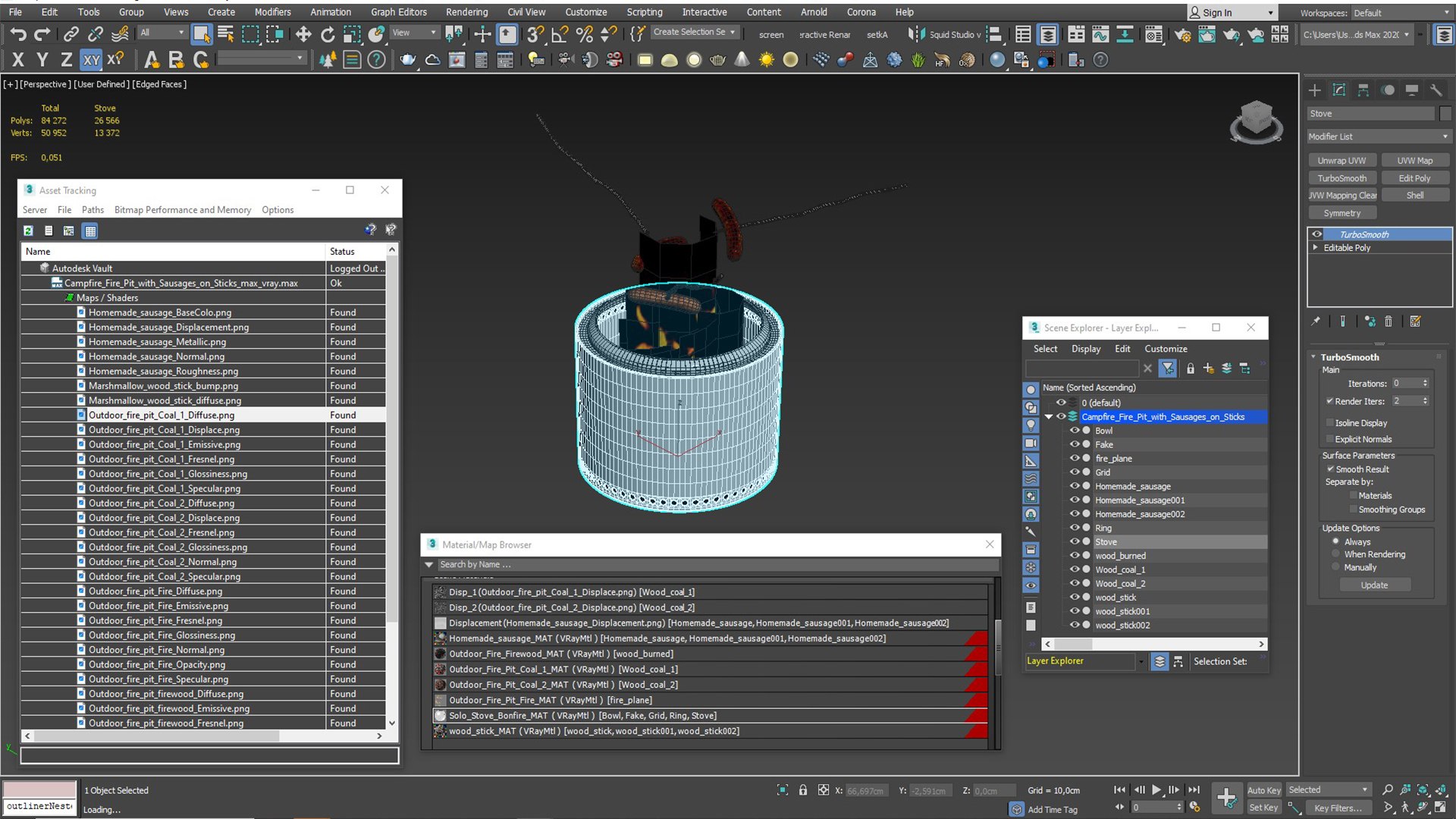Toggle the selection lock icon in status bar
The image size is (1456, 819).
(x=803, y=790)
